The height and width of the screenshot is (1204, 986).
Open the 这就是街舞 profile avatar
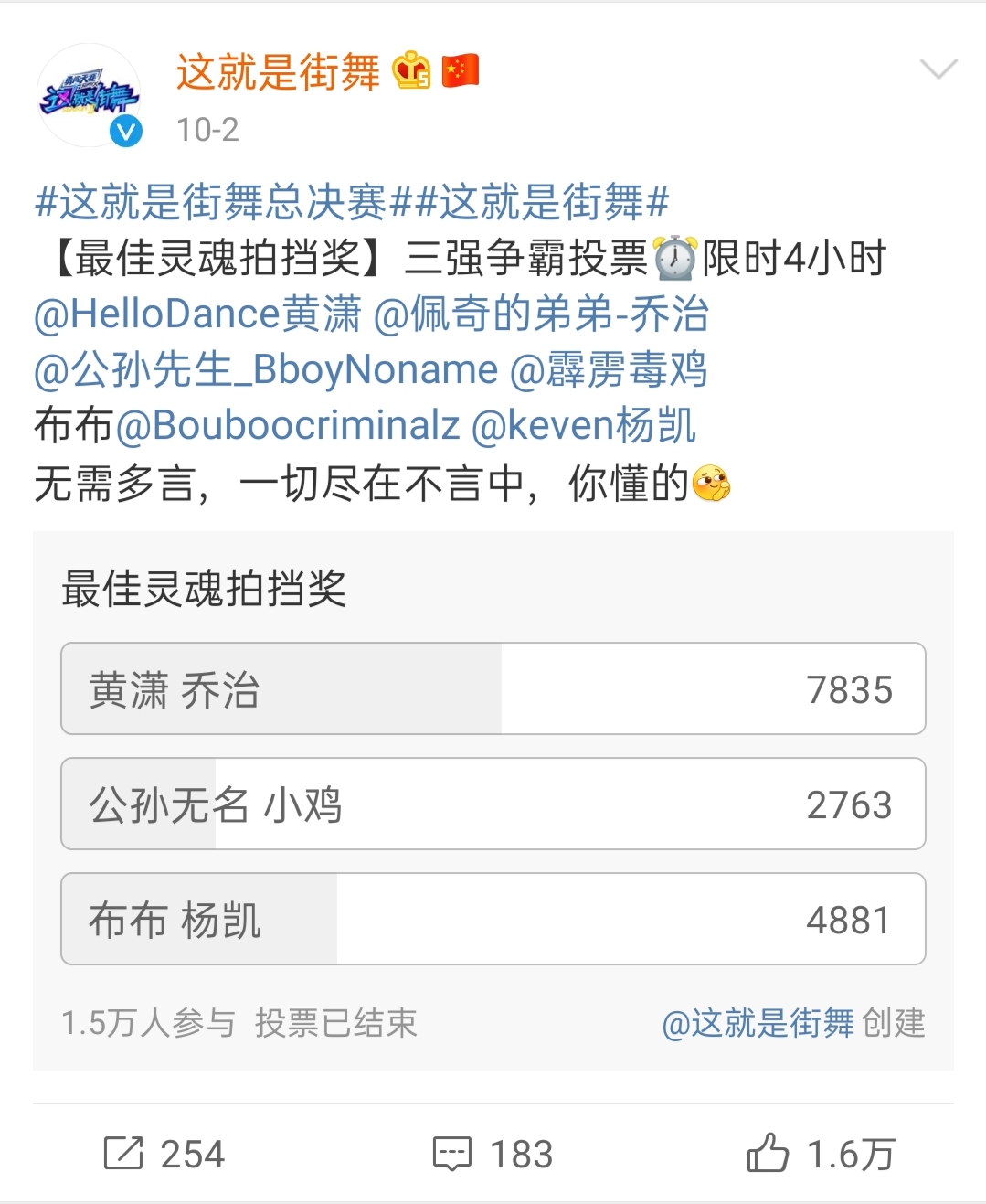click(89, 96)
